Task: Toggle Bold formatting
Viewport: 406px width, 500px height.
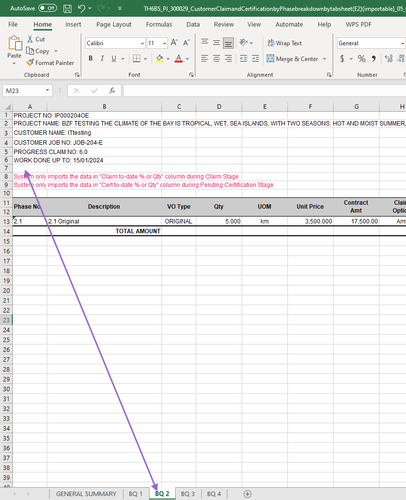Action: click(x=91, y=59)
